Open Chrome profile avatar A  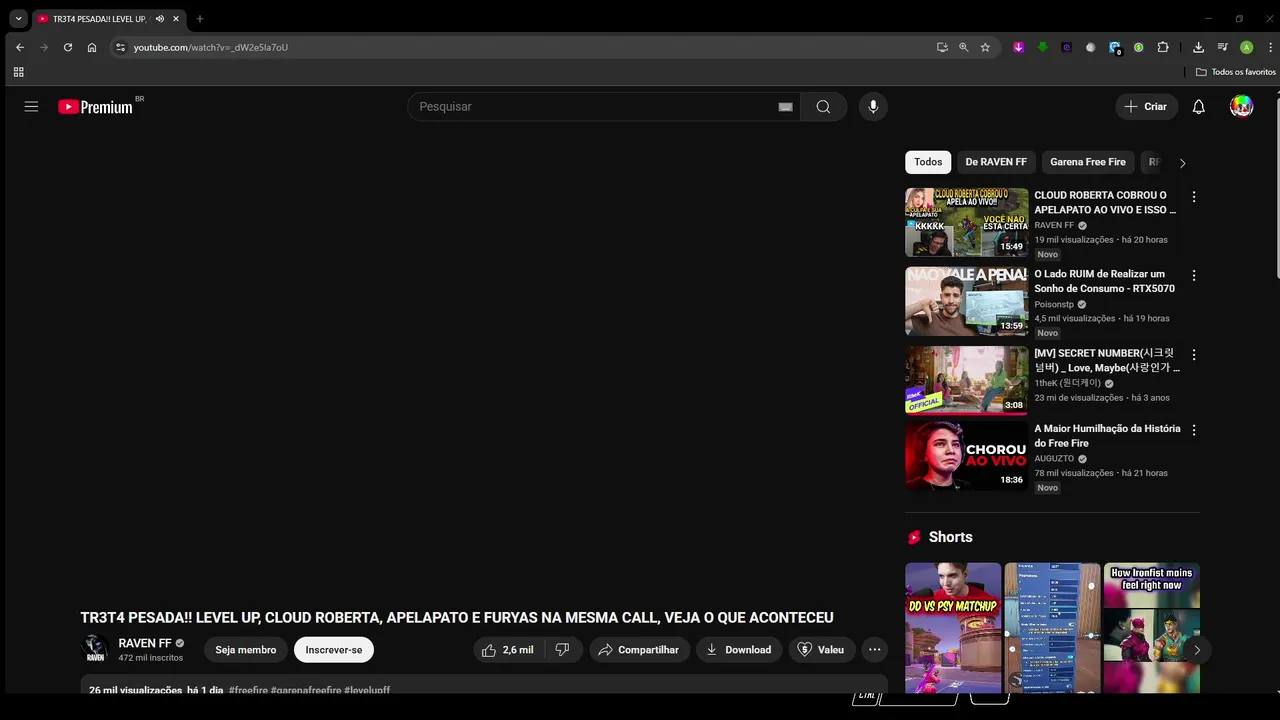[x=1246, y=47]
